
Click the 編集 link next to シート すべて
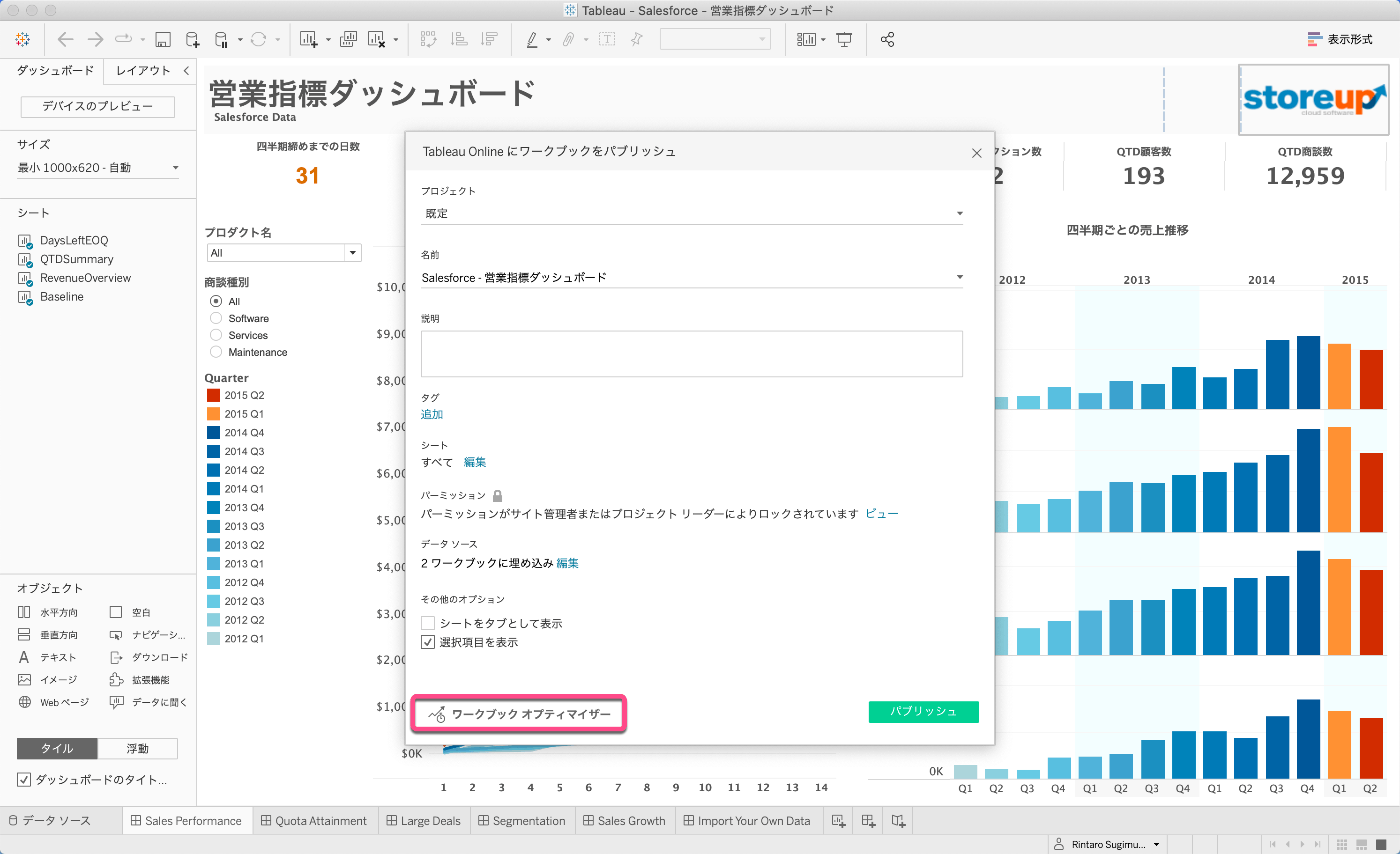[x=475, y=462]
